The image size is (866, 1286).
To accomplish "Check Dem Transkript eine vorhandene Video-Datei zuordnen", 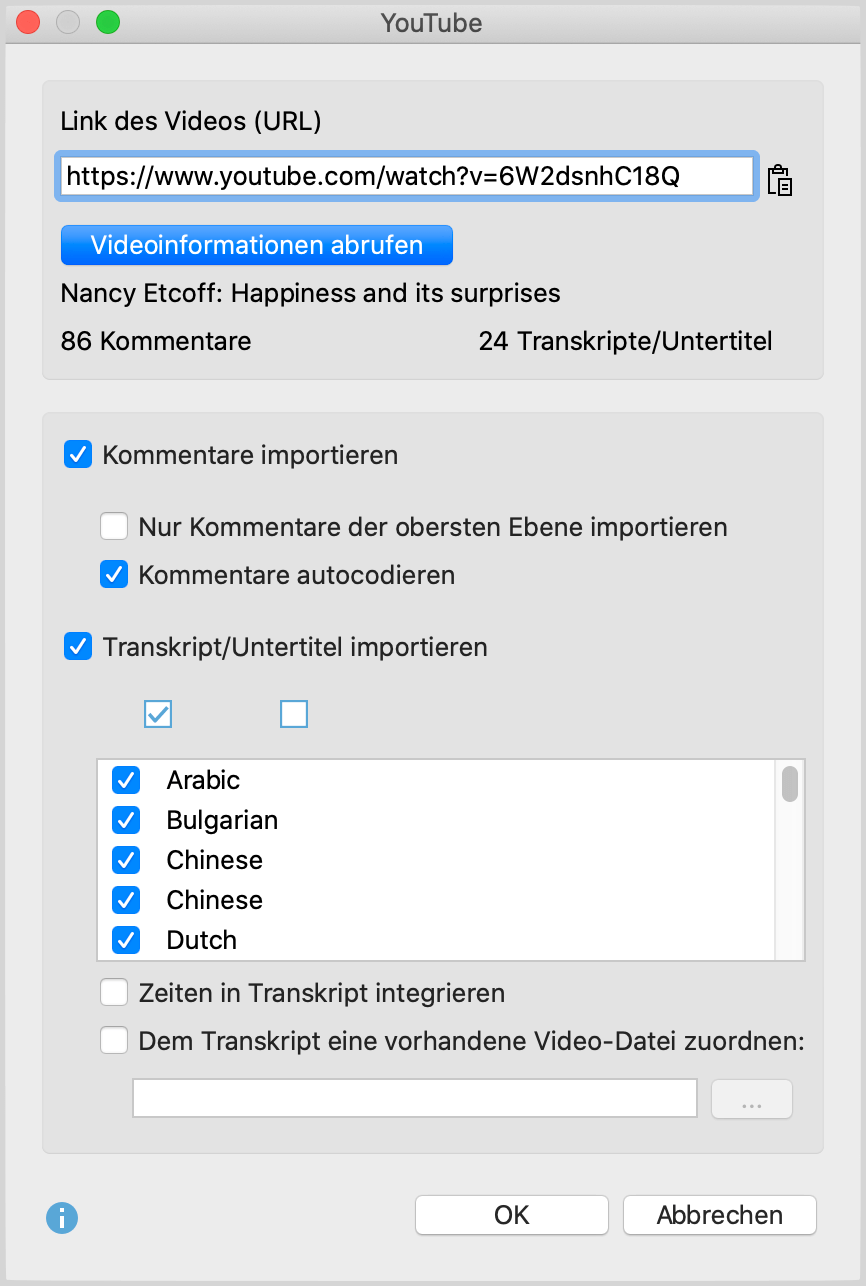I will pyautogui.click(x=114, y=1041).
